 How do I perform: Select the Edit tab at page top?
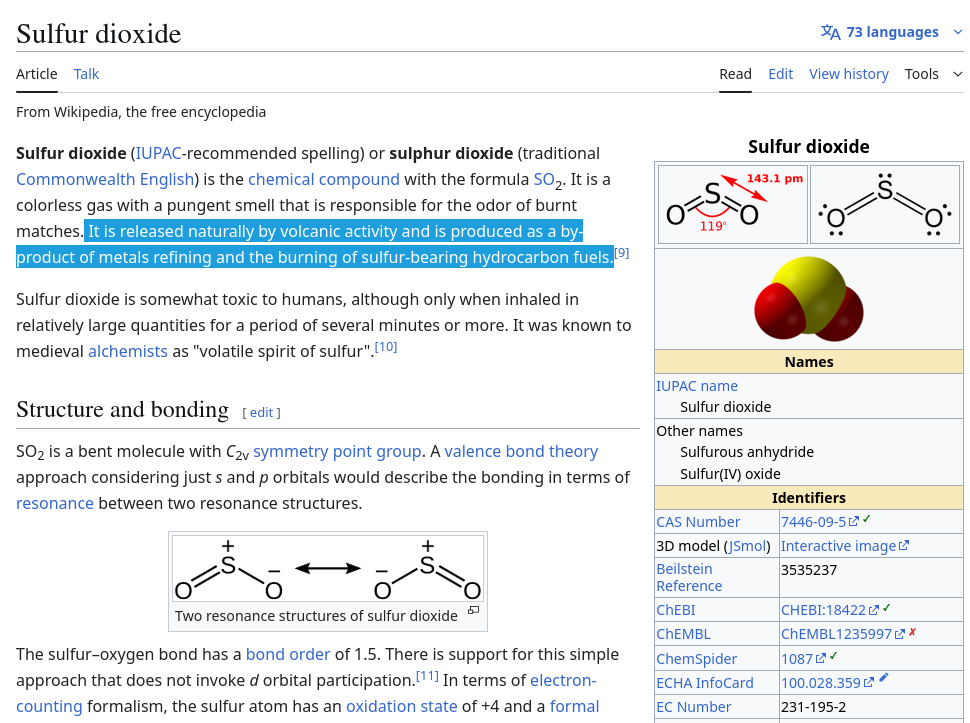click(780, 74)
